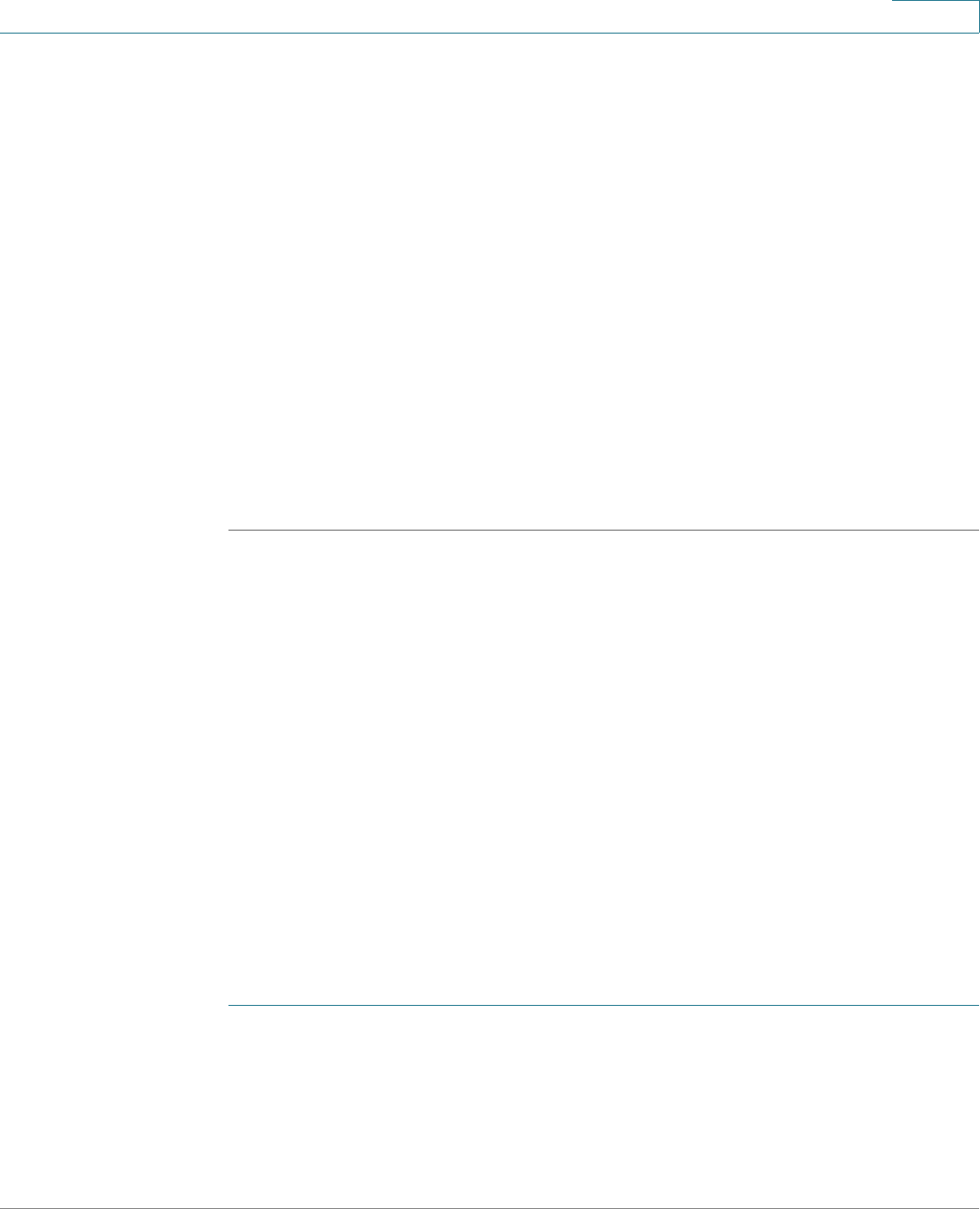
Task: Click the left edge of the header tab box
Action: click(892, 16)
